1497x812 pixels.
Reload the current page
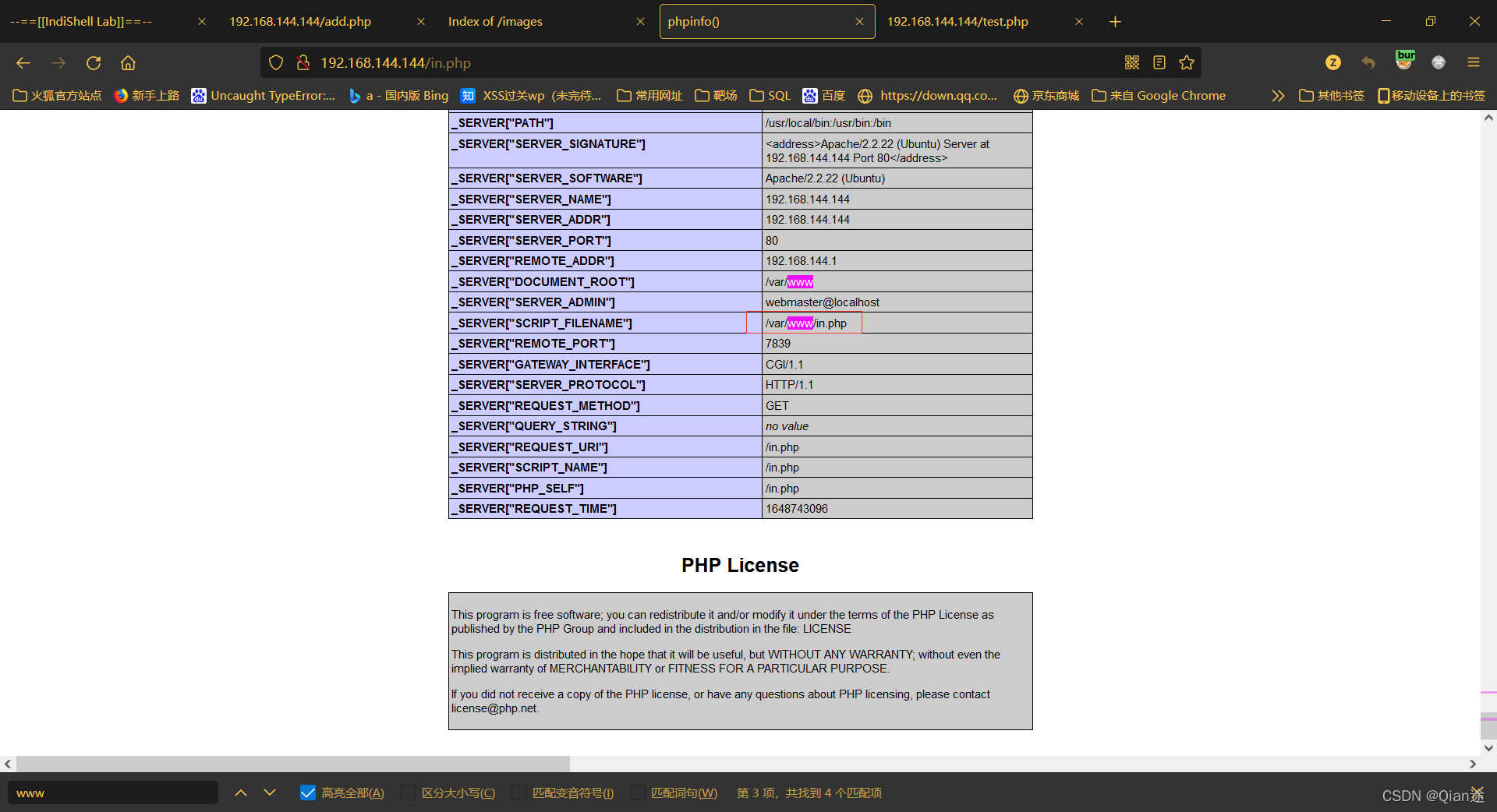tap(94, 63)
